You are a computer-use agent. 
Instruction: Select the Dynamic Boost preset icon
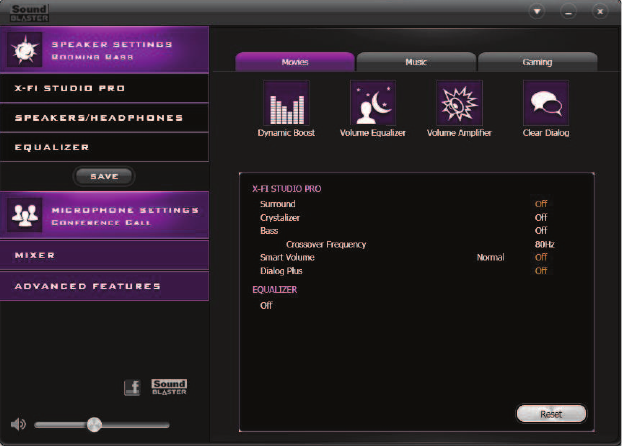(x=286, y=103)
